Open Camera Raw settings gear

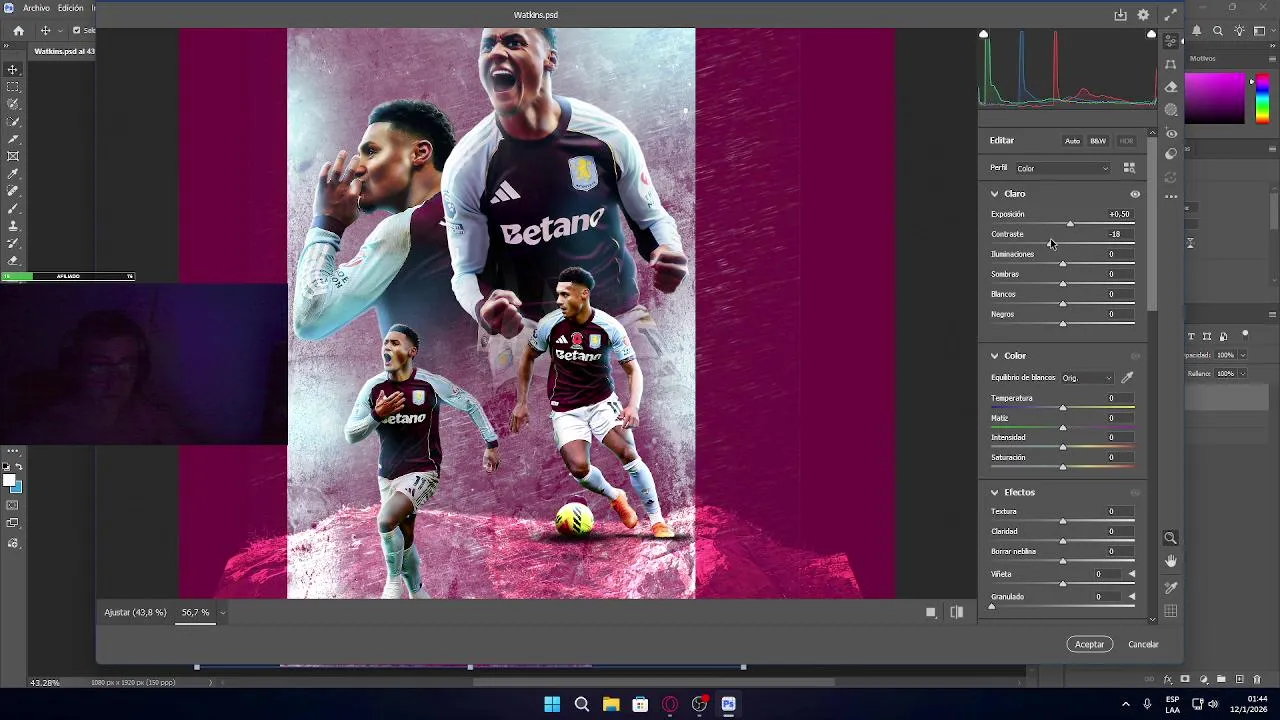point(1144,15)
